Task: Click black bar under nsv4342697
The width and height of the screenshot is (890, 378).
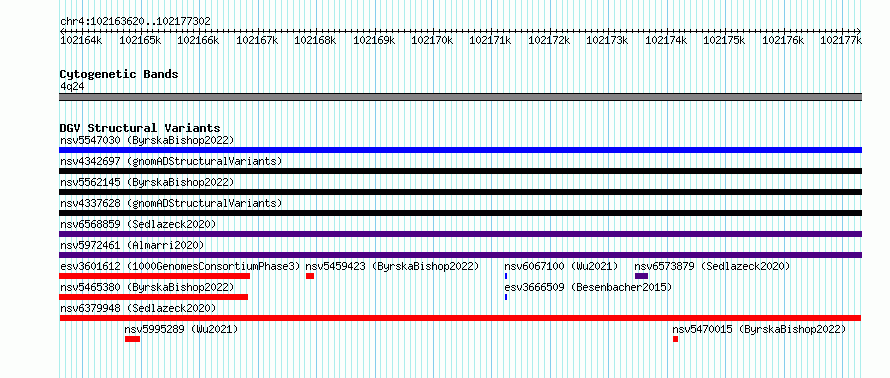Action: (x=460, y=171)
